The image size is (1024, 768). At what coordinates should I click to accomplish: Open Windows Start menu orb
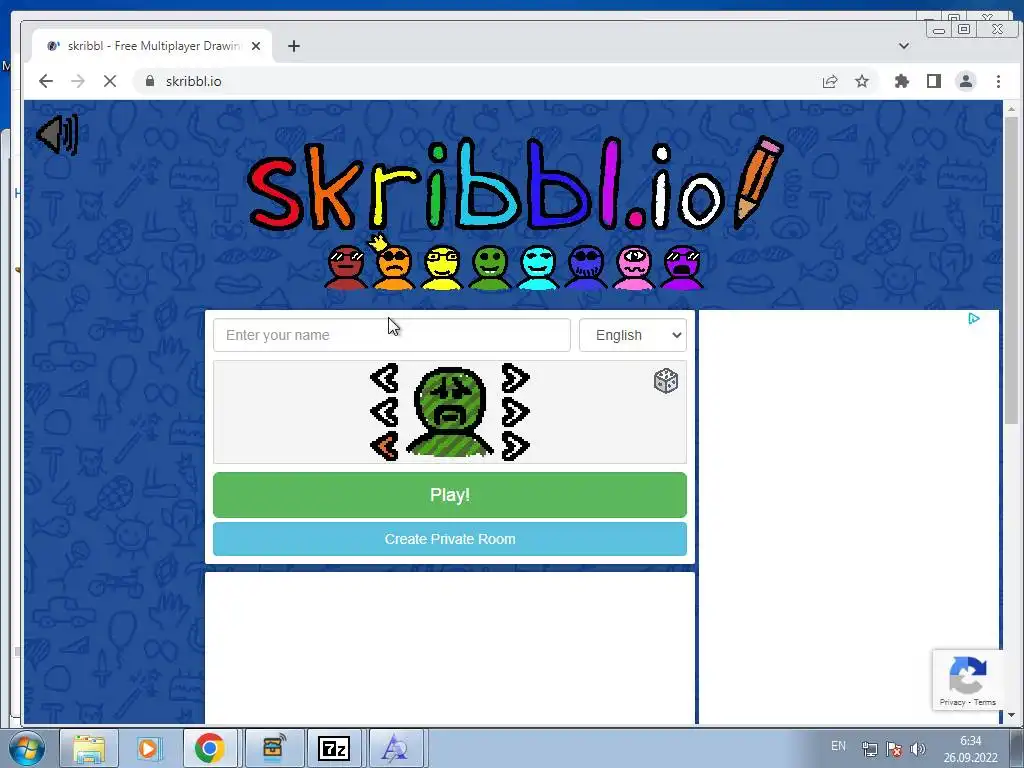pyautogui.click(x=27, y=748)
